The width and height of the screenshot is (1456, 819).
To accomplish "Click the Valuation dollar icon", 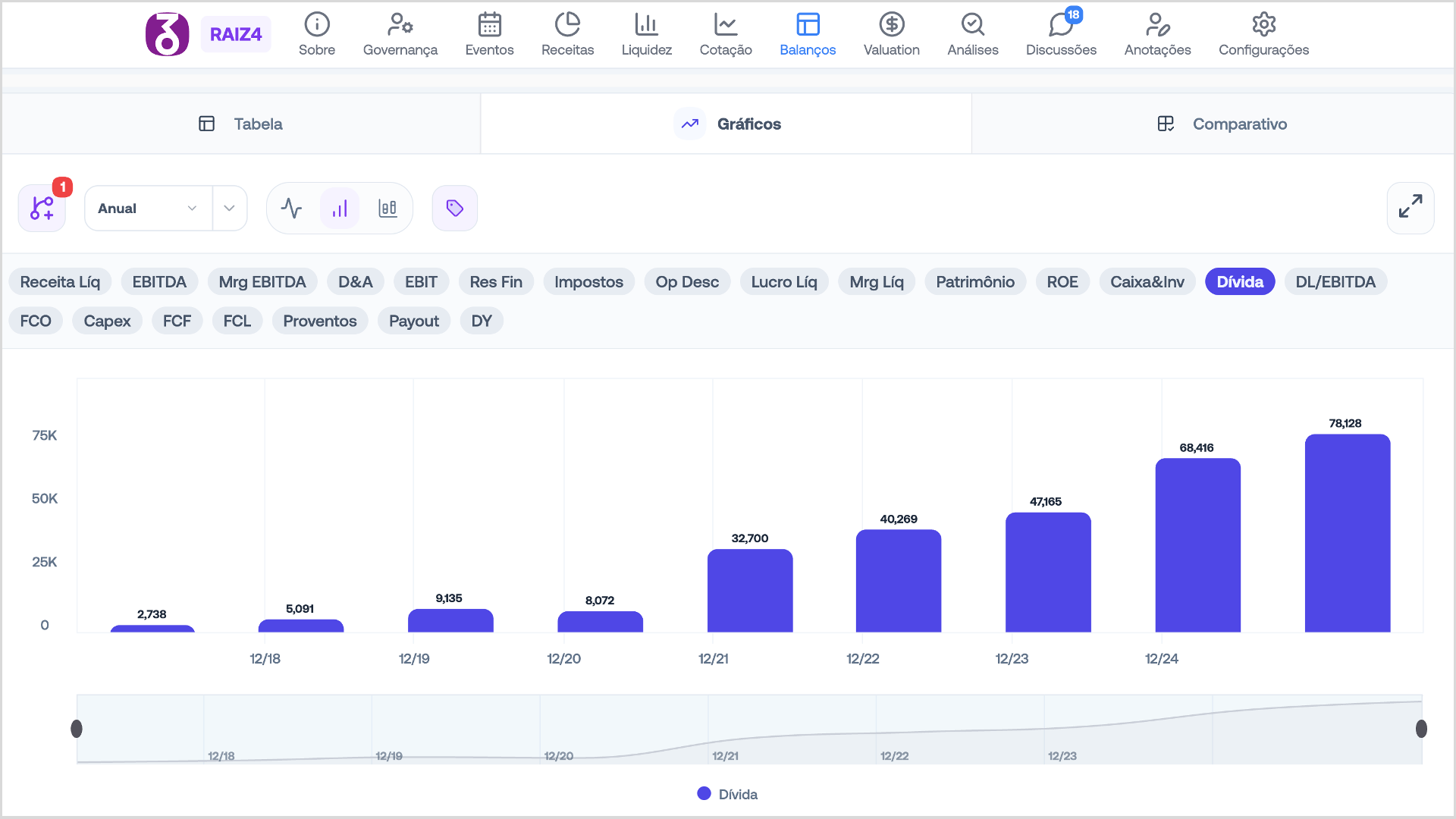I will click(891, 26).
